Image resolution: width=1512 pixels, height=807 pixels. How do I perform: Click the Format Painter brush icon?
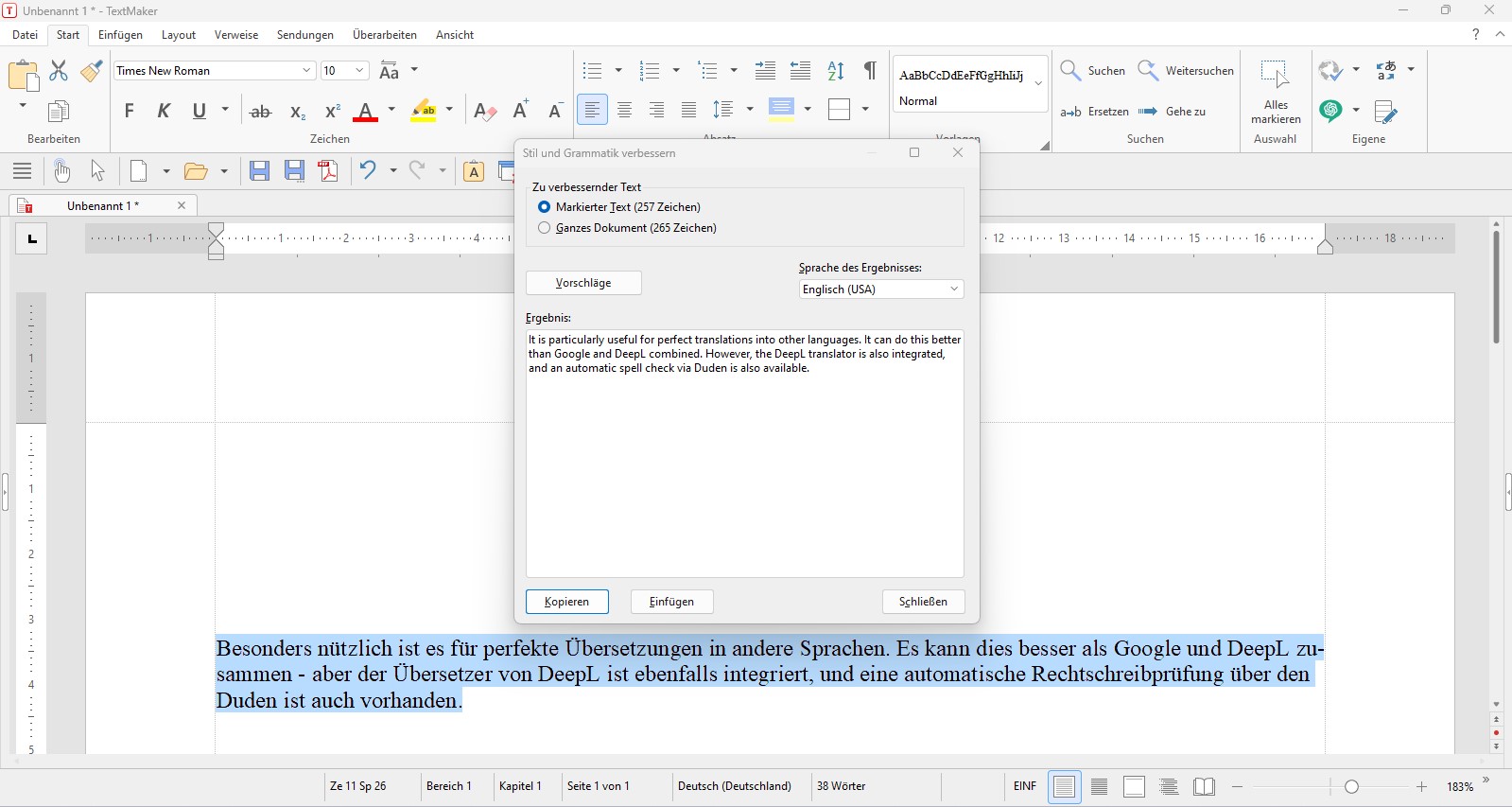92,71
